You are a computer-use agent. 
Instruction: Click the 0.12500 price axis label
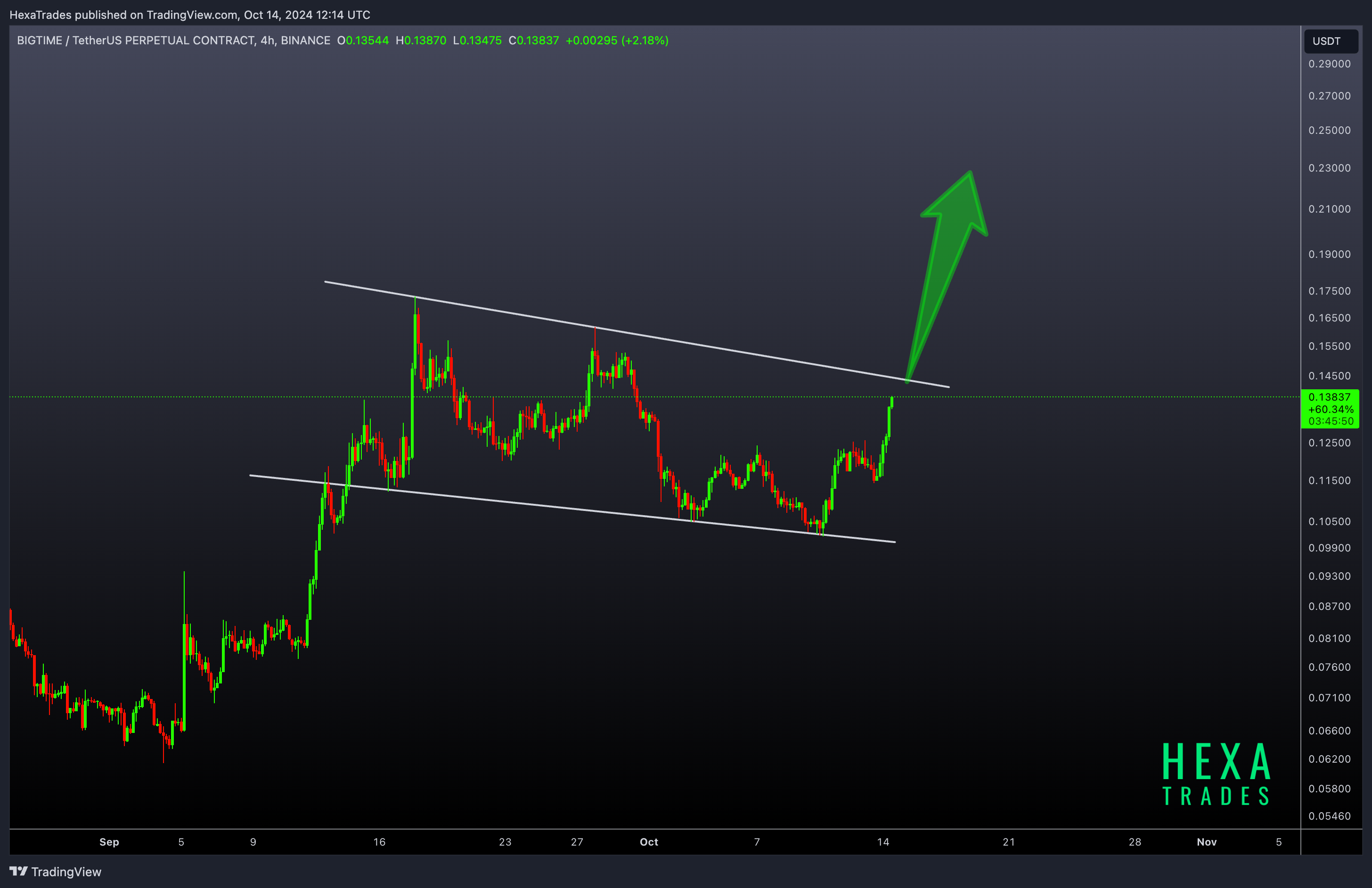point(1329,443)
